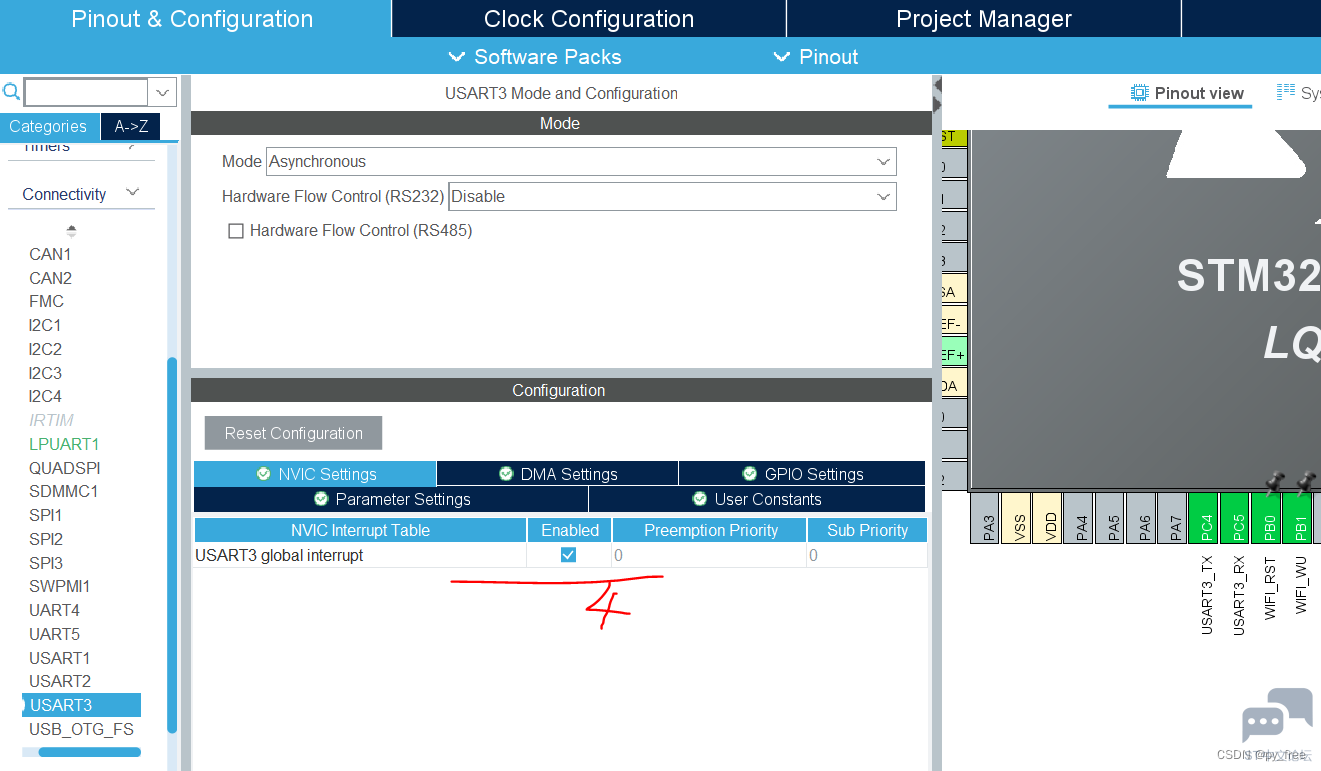Image resolution: width=1321 pixels, height=771 pixels.
Task: Click the System view grid icon
Action: [x=1285, y=92]
